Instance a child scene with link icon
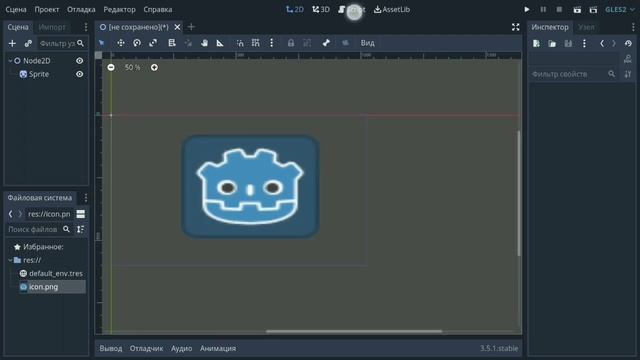The height and width of the screenshot is (360, 640). (28, 43)
